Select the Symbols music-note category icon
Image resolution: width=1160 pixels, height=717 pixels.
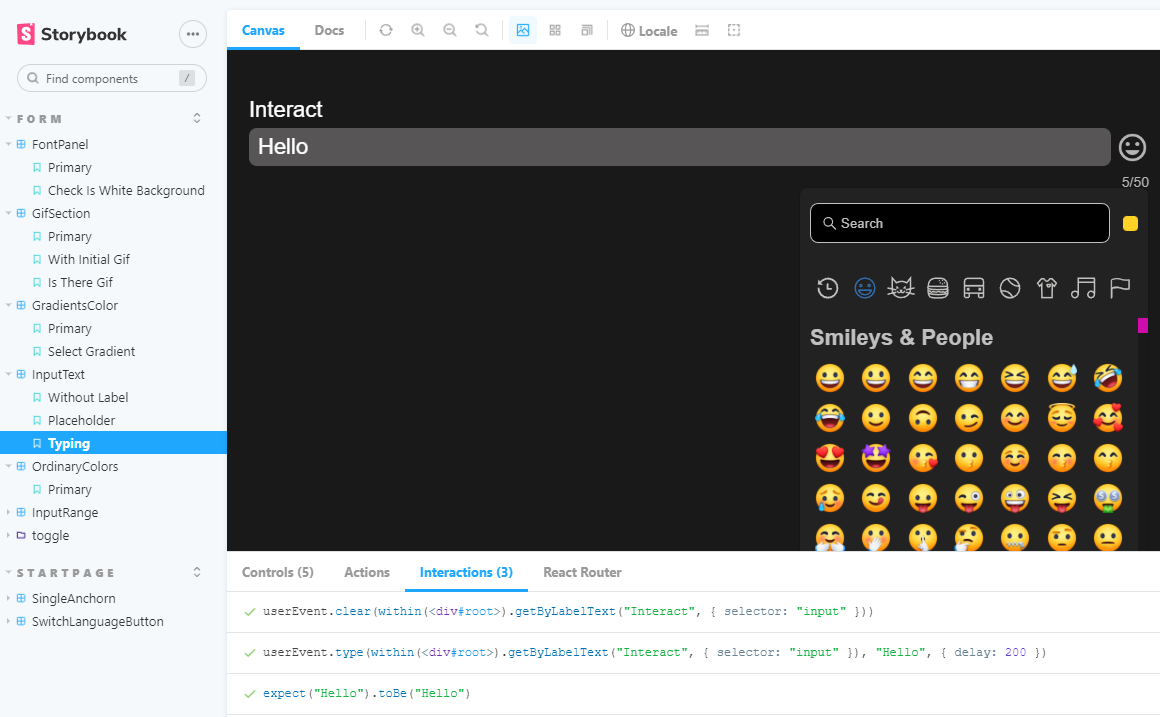pyautogui.click(x=1083, y=288)
